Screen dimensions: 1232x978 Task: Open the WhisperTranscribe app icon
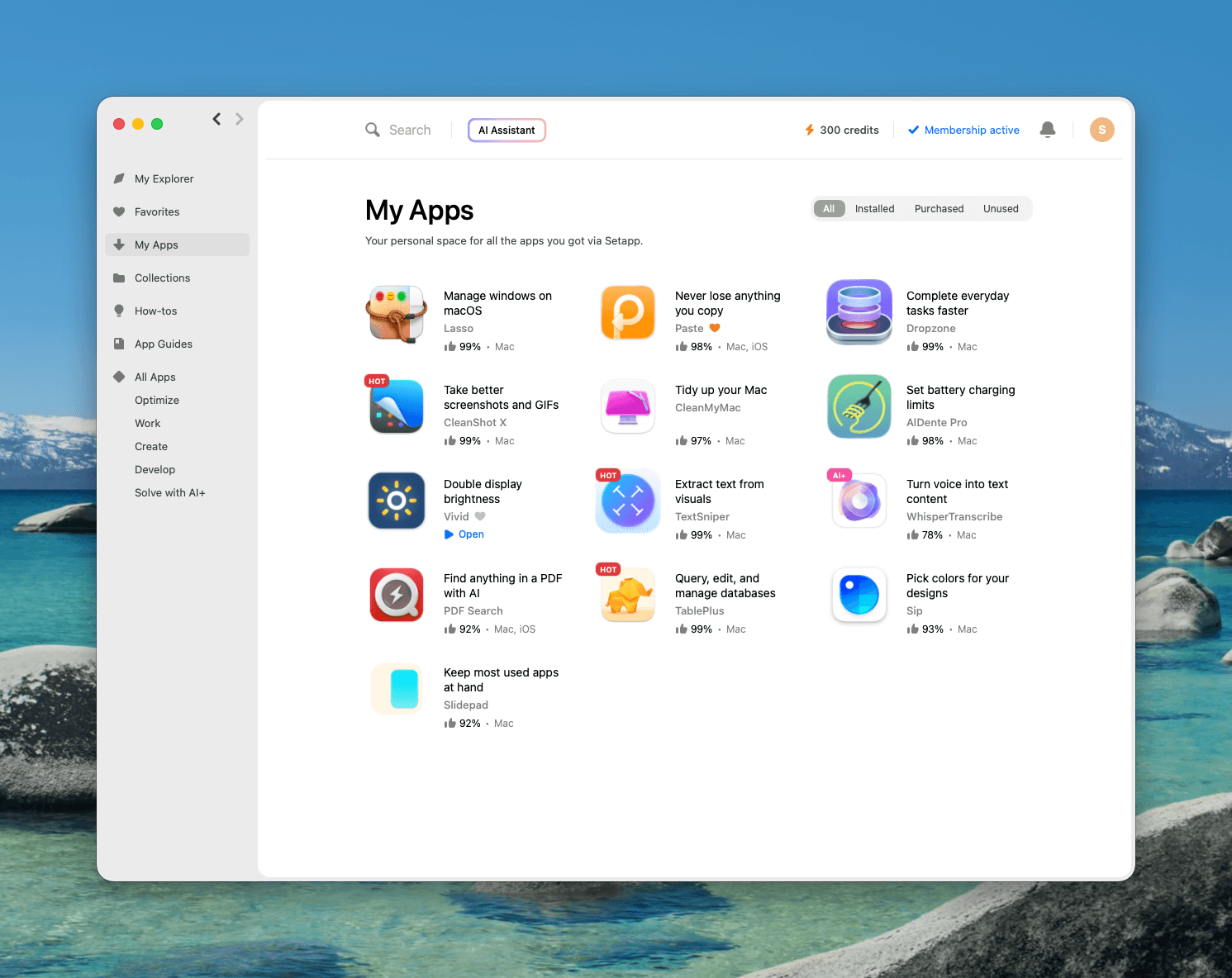859,501
